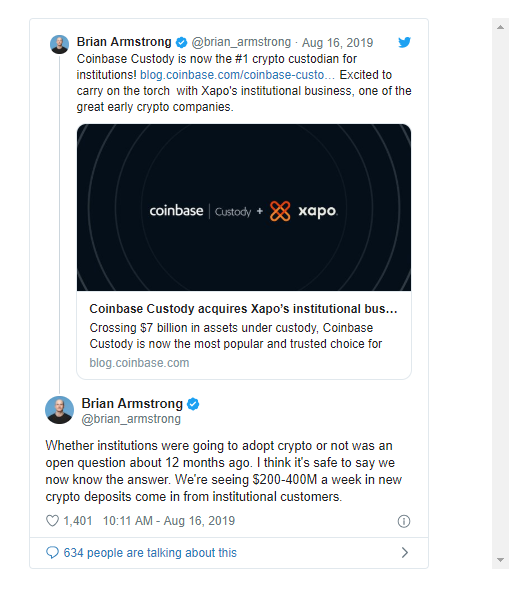The image size is (523, 593).
Task: Expand conversation with right chevron arrow
Action: click(405, 553)
